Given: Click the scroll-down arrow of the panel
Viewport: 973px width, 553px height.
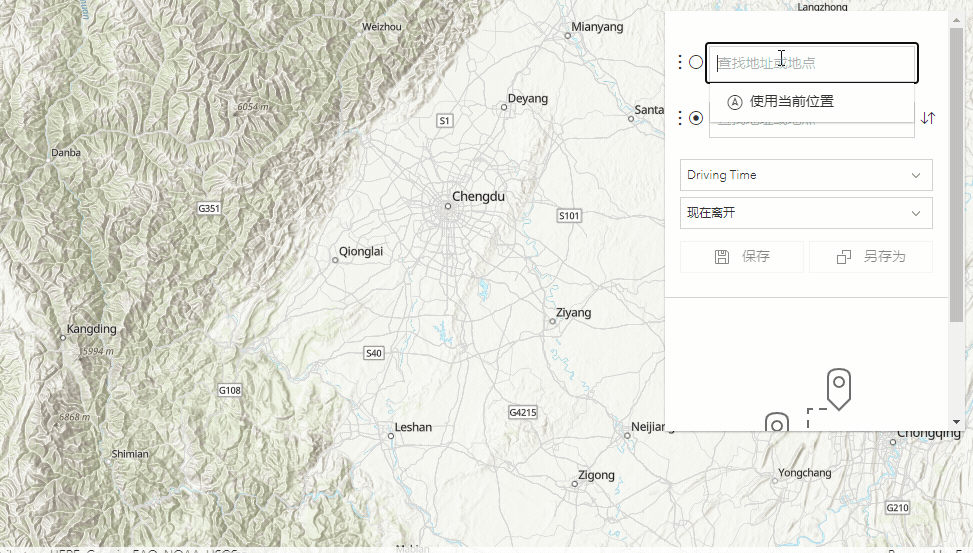Looking at the screenshot, I should tap(956, 422).
